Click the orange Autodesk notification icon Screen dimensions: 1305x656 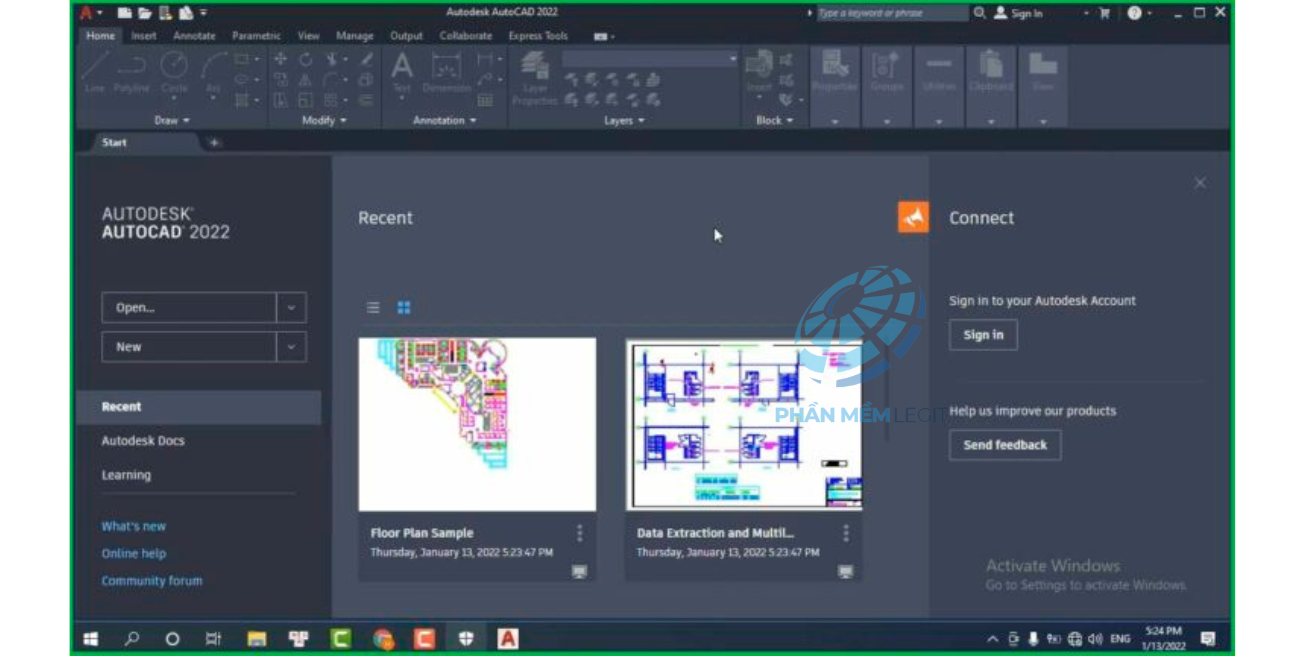[x=913, y=217]
